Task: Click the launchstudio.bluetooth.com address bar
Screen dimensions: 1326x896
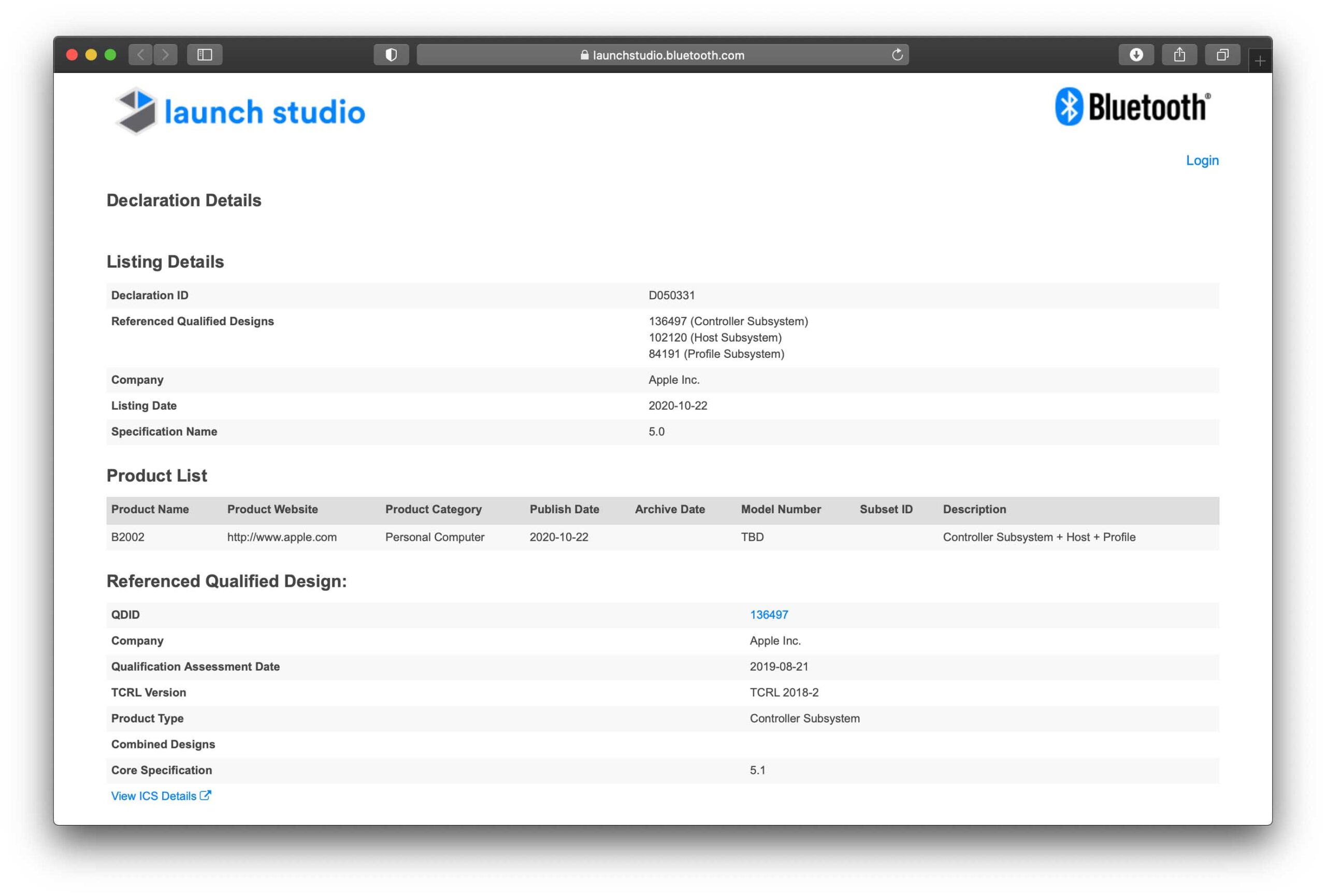Action: tap(662, 55)
